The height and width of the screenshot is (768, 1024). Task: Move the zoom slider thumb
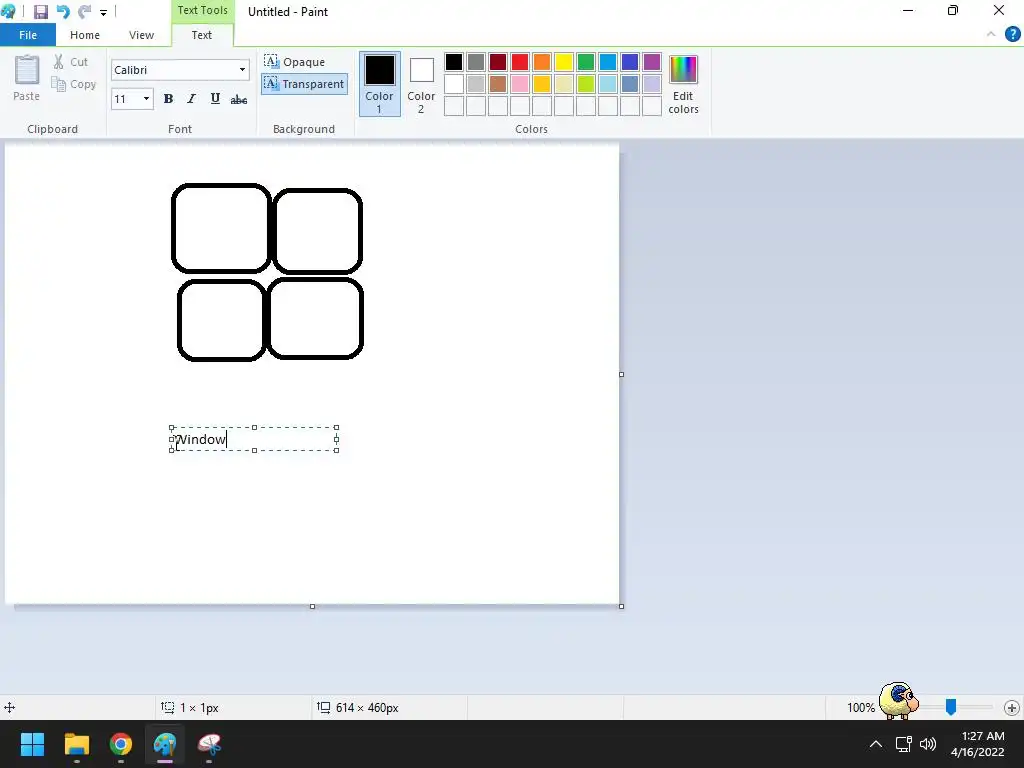point(951,707)
